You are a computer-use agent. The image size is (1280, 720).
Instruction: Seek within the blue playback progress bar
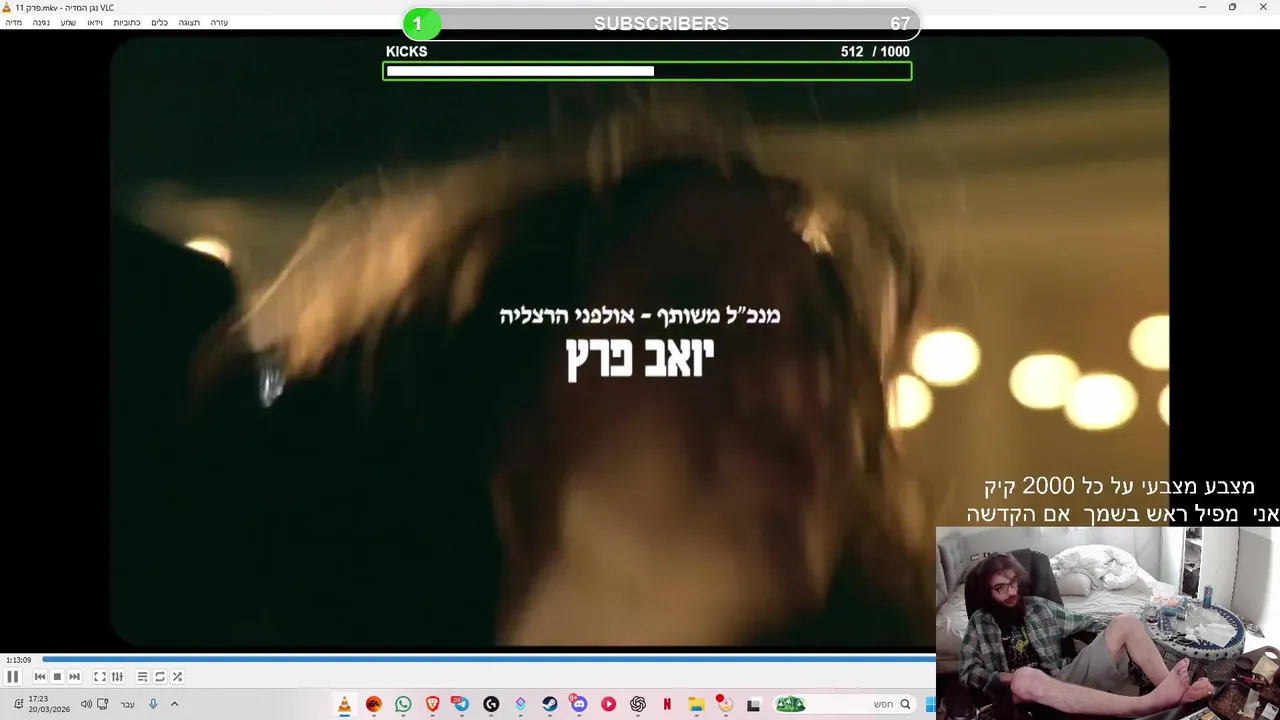[x=488, y=660]
